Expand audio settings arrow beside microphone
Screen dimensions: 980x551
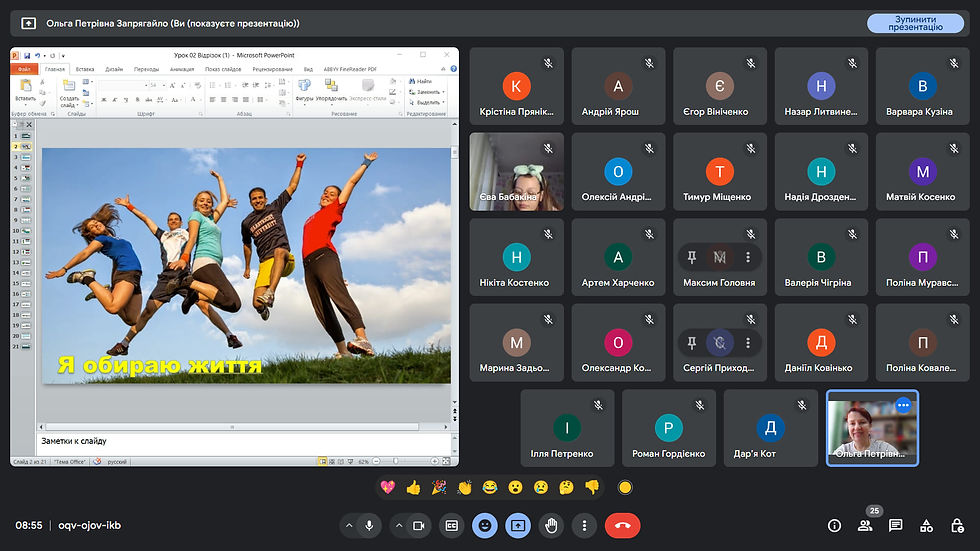[349, 526]
